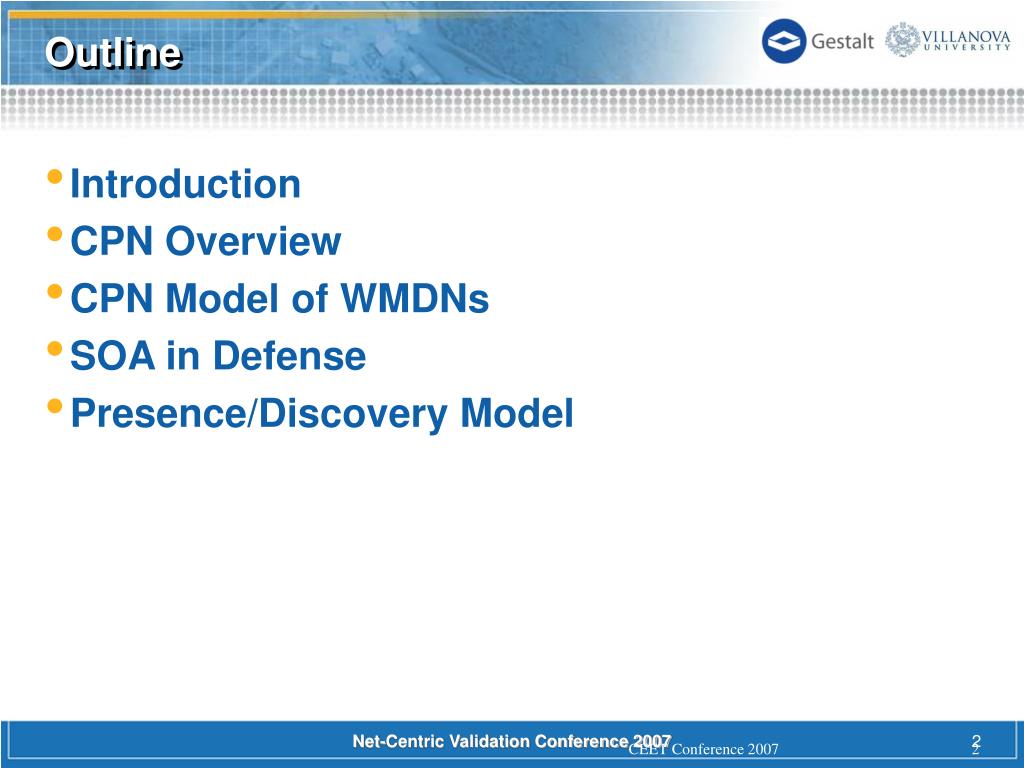Click 'Net-Centric Validation Conference 2007' footer text
This screenshot has width=1024, height=768.
click(511, 741)
